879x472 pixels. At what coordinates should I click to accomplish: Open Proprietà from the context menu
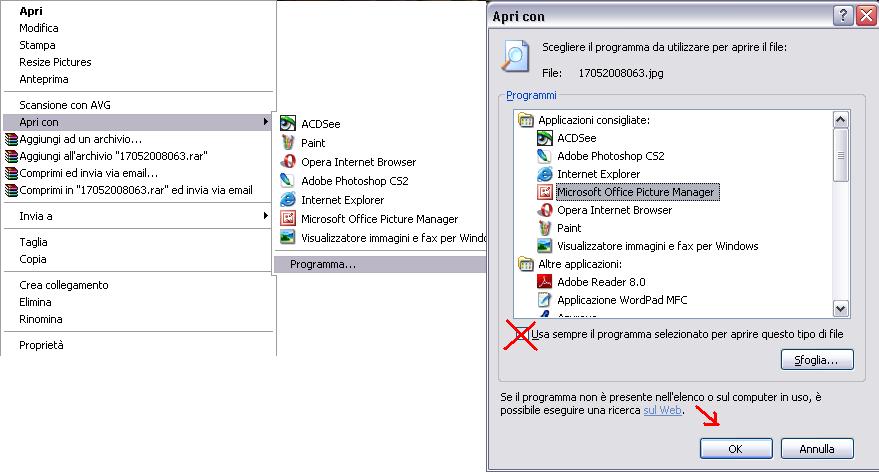click(41, 345)
